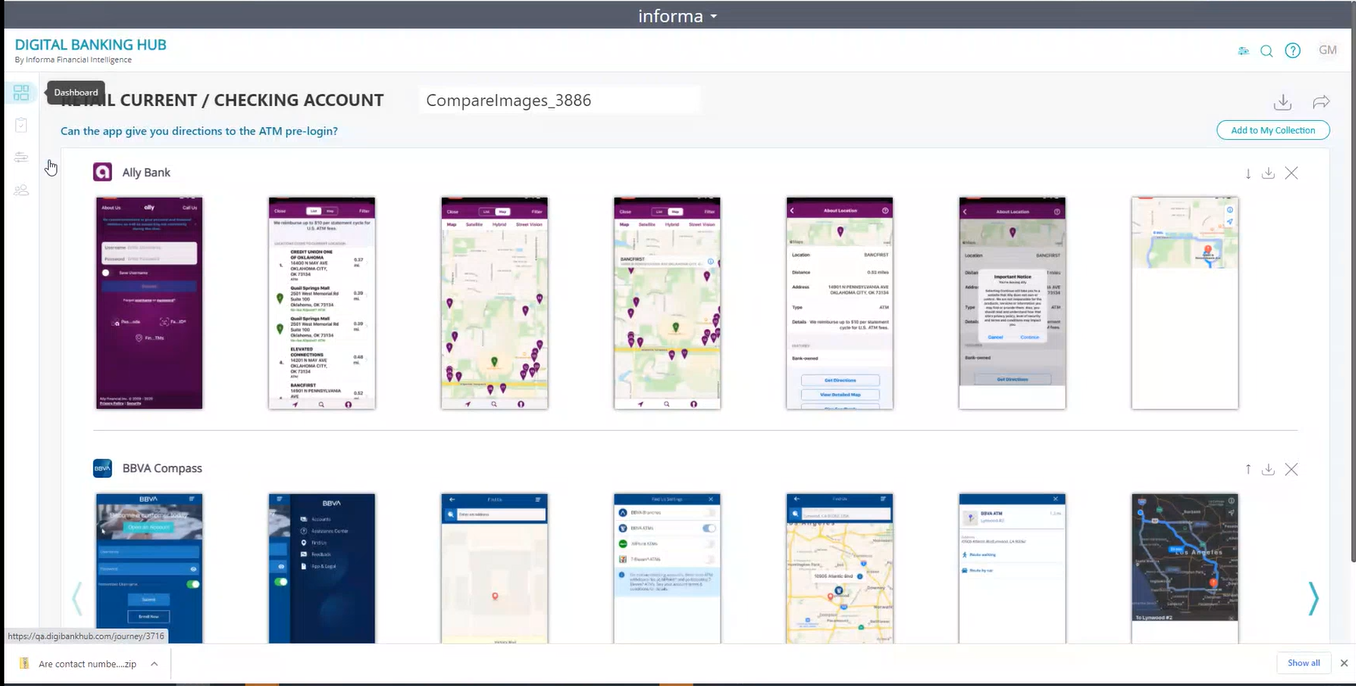Open the compare sliders sidebar icon
Screen dimensions: 1356x686
(x=21, y=157)
